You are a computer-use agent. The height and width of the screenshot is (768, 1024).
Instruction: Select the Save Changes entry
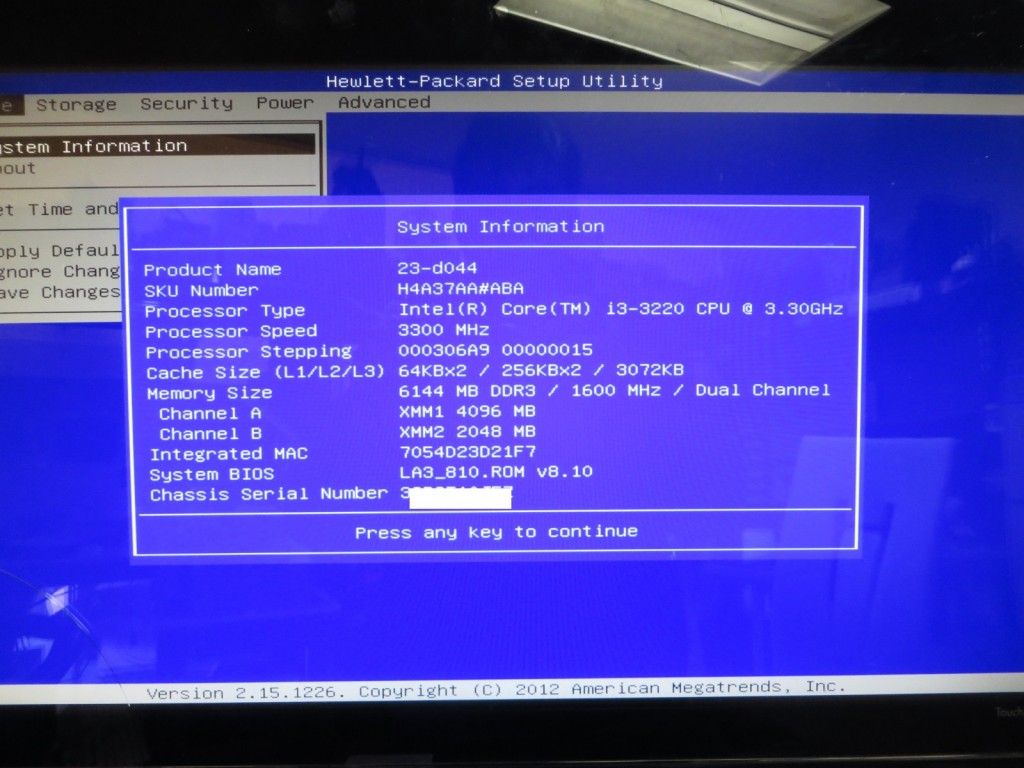60,292
